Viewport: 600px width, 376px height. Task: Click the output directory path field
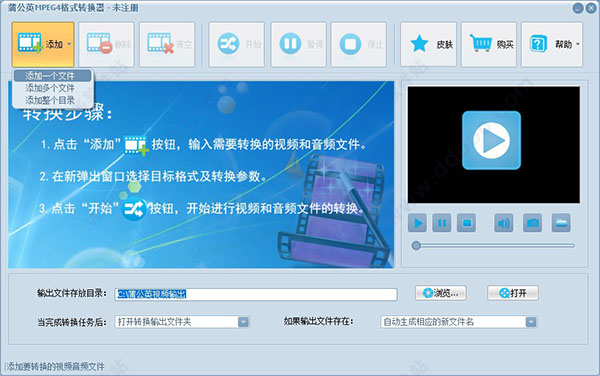256,294
